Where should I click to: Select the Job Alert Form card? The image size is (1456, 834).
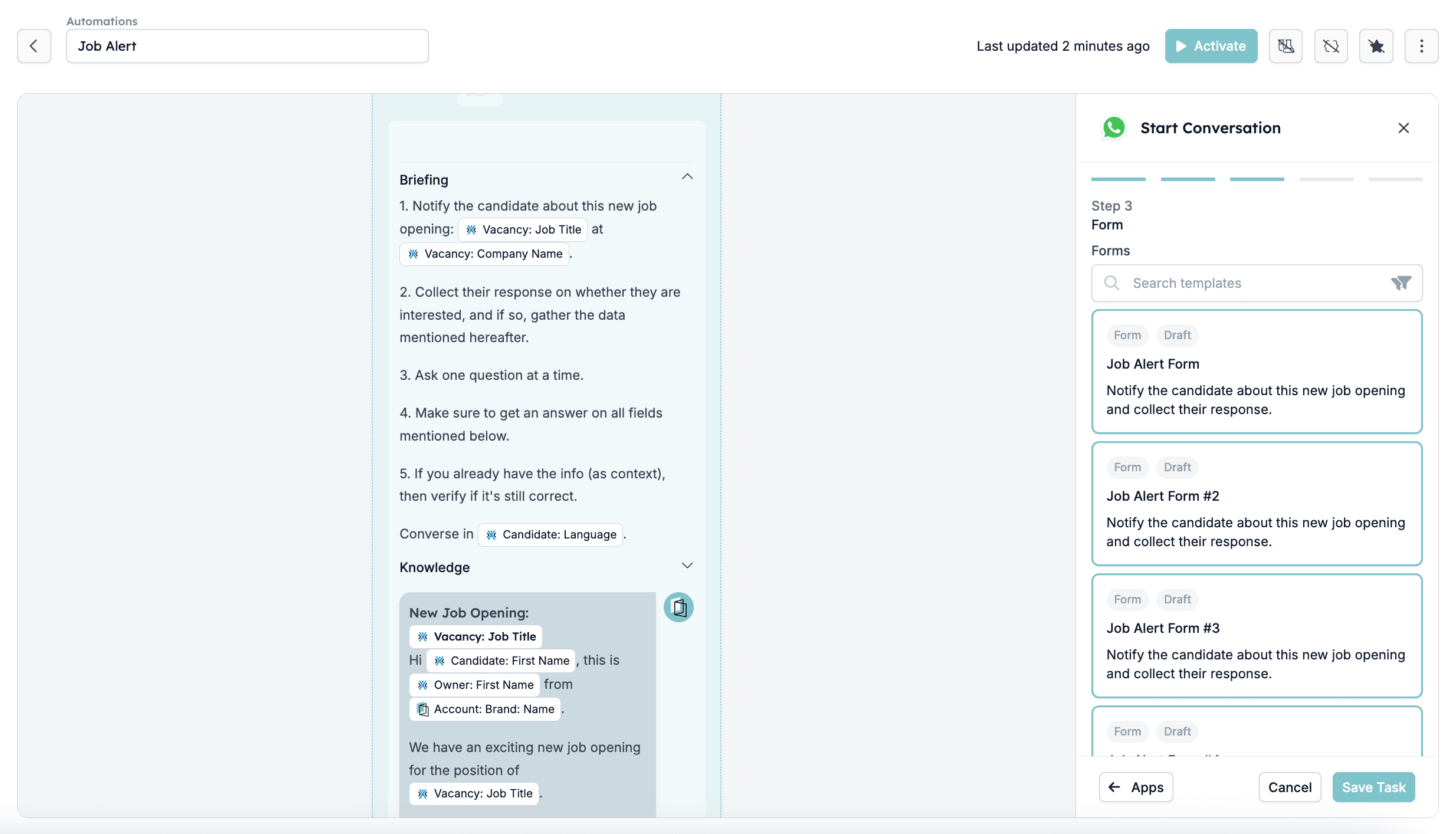pyautogui.click(x=1257, y=372)
